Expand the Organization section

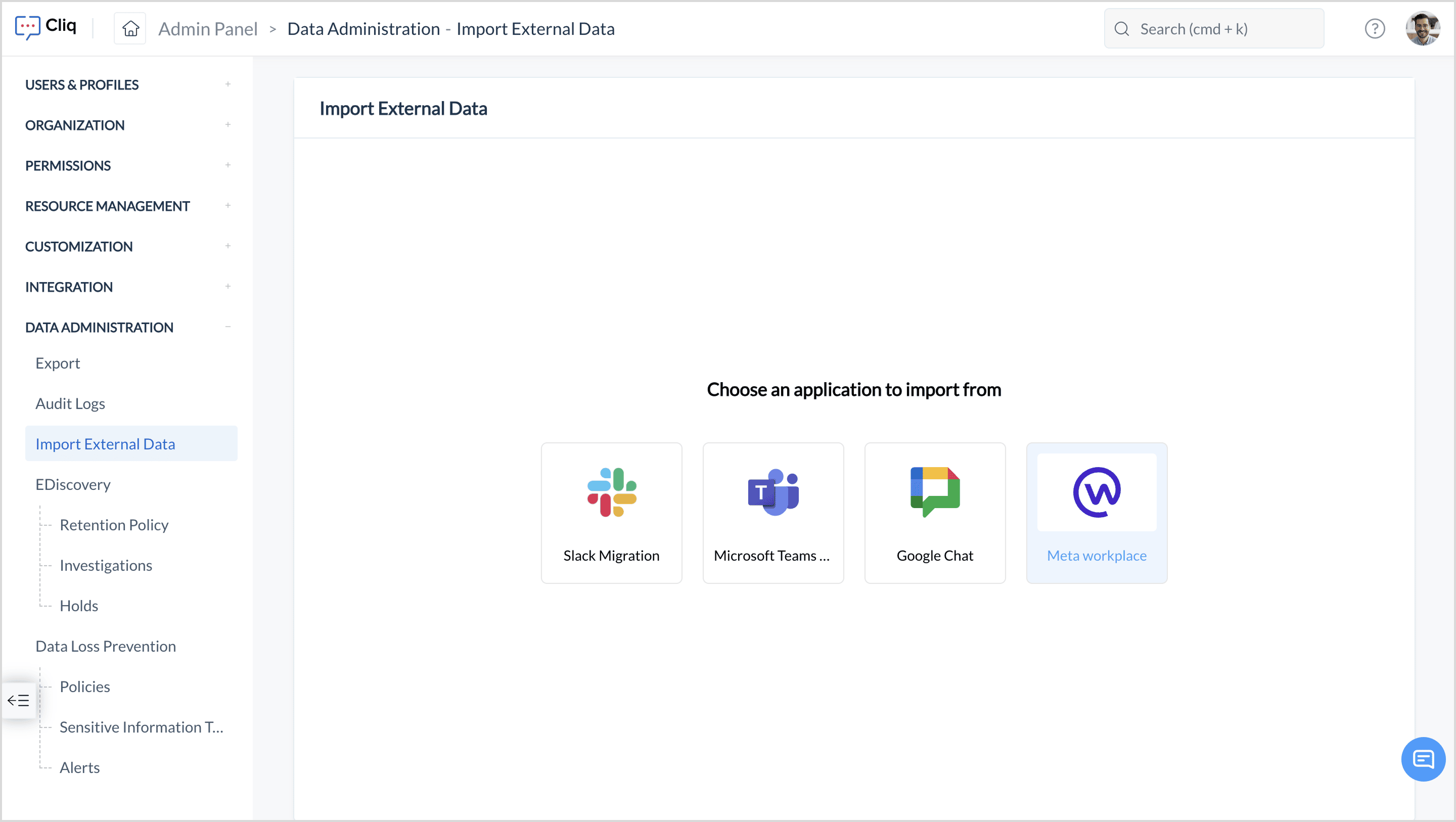228,125
